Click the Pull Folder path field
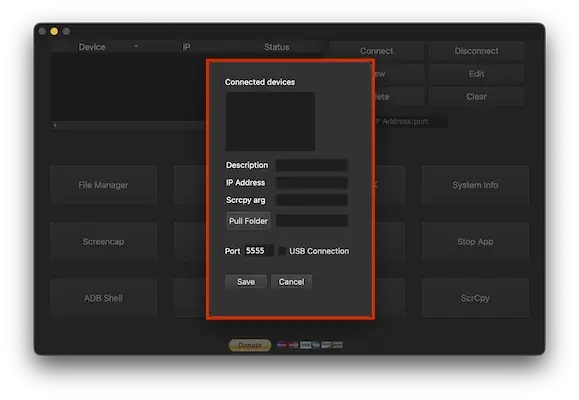The height and width of the screenshot is (400, 579). [312, 221]
